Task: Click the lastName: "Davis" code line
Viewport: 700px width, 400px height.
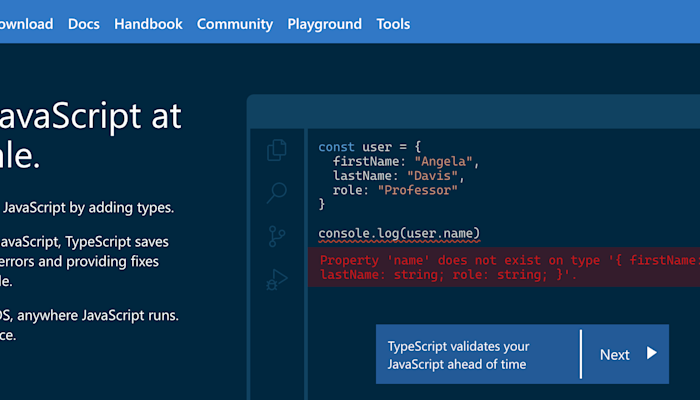Action: (x=399, y=175)
